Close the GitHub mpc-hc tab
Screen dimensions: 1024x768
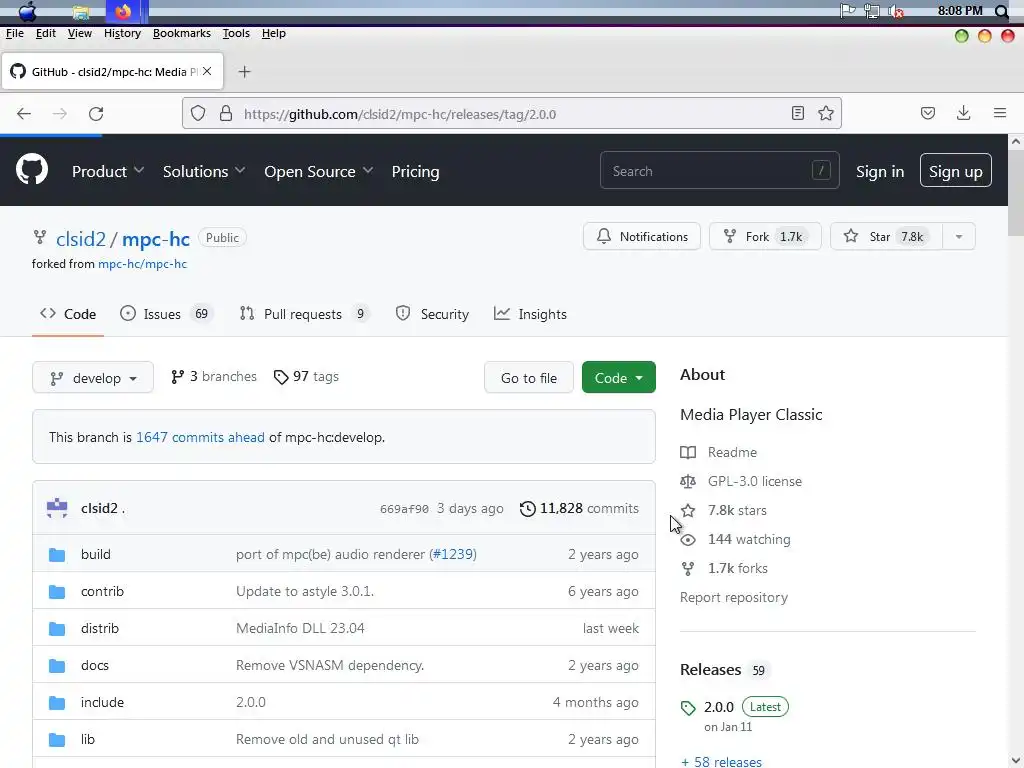pos(207,71)
